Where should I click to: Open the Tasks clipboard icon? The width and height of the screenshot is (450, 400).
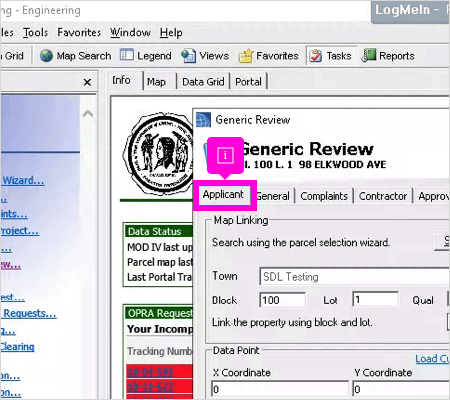tap(315, 56)
